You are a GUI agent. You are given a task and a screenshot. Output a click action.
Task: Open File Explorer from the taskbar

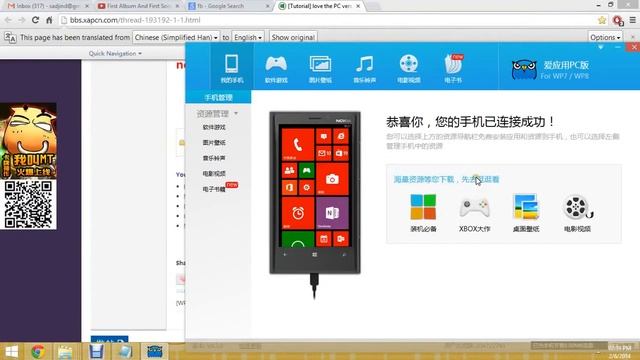pyautogui.click(x=65, y=351)
